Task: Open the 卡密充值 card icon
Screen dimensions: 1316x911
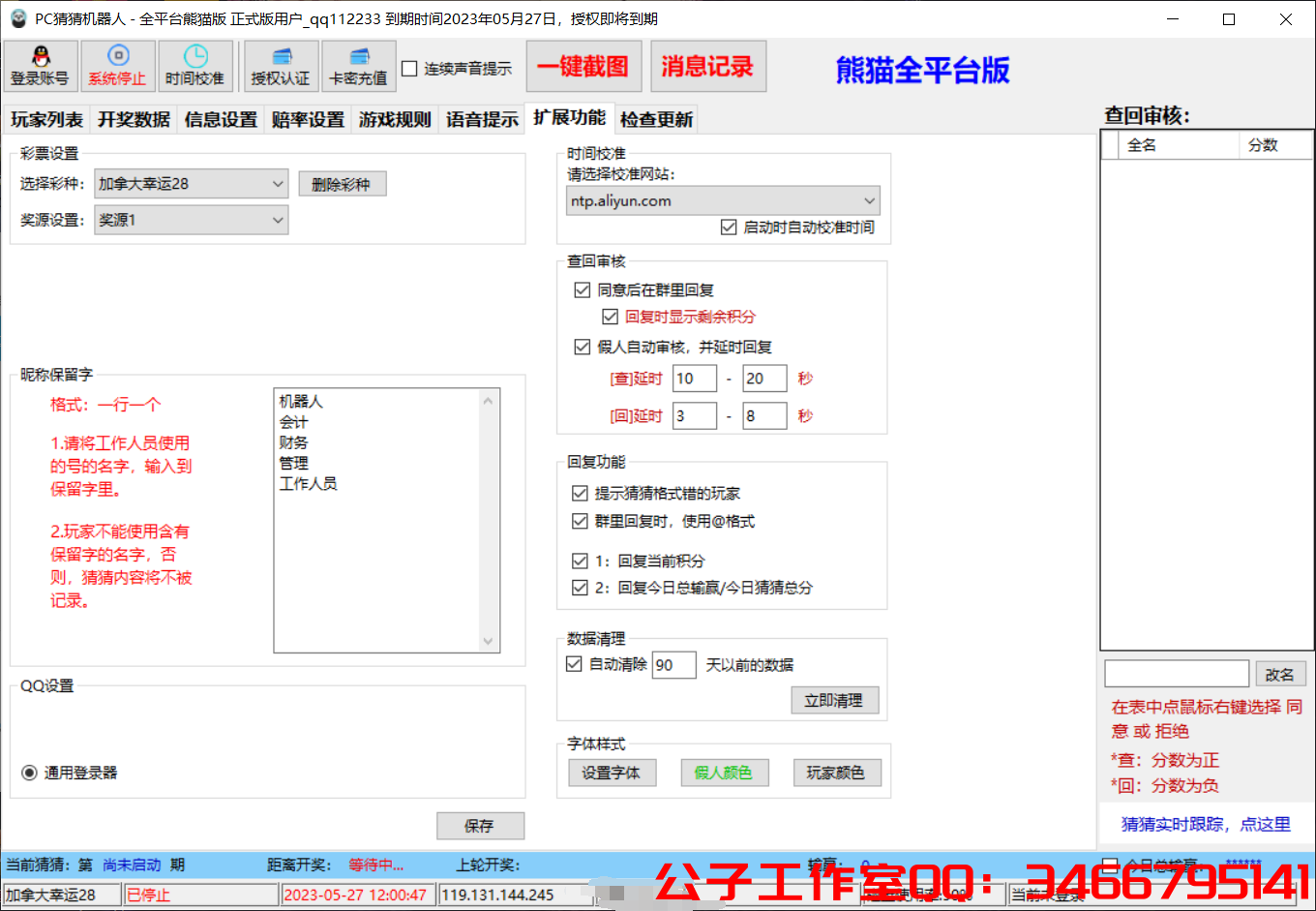Action: point(359,66)
